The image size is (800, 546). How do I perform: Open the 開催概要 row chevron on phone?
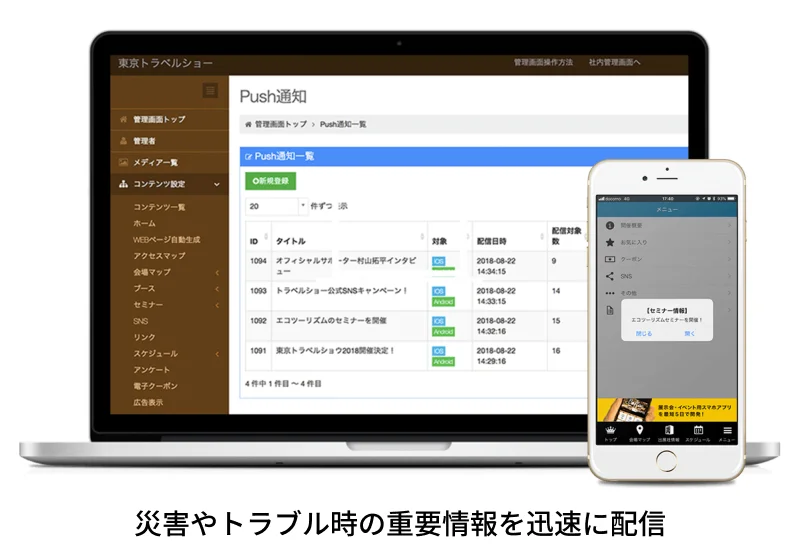(729, 225)
